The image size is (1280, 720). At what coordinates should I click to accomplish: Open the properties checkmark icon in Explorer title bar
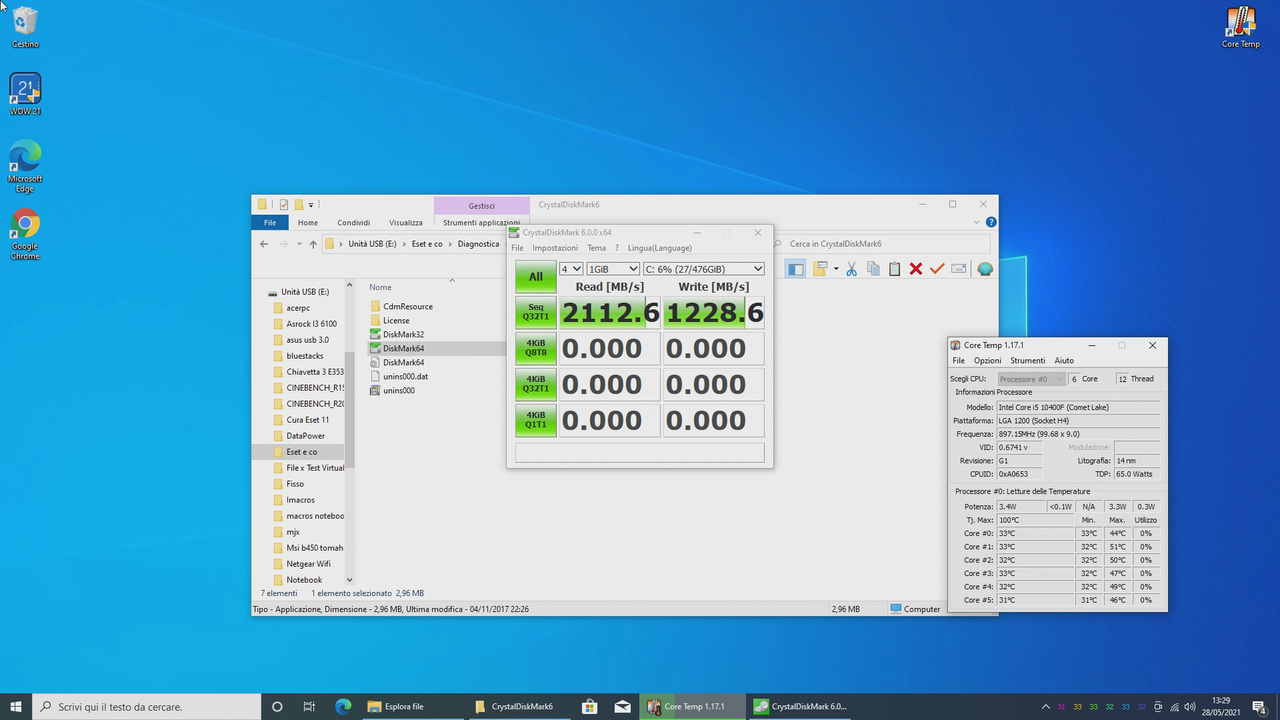click(284, 204)
